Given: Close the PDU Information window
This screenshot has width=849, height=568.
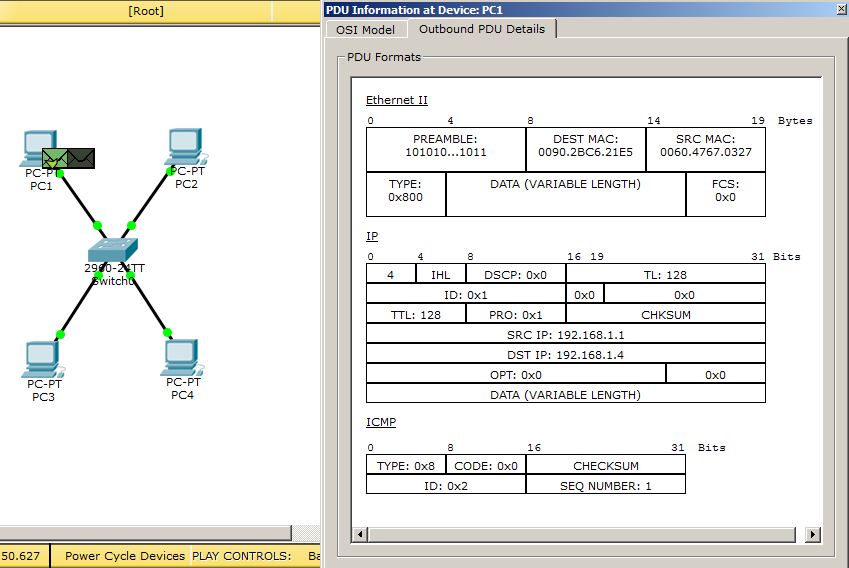Looking at the screenshot, I should pyautogui.click(x=843, y=9).
